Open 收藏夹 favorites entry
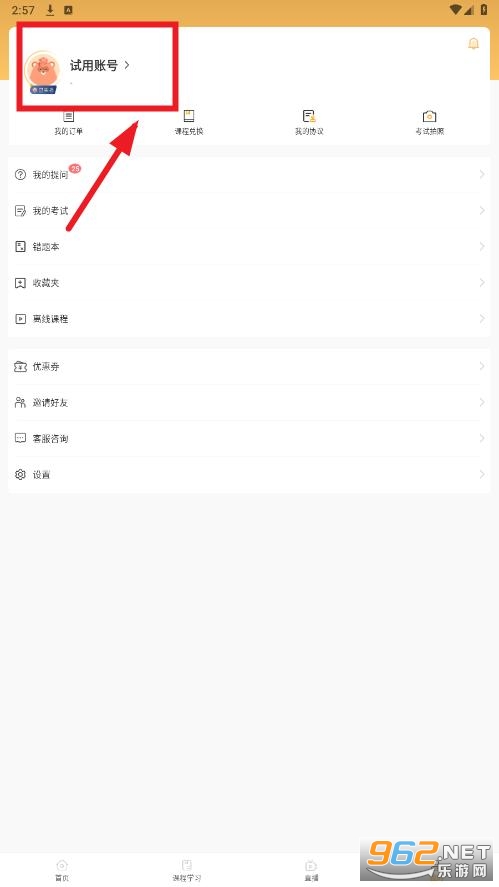Viewport: 499px width, 887px height. point(249,283)
